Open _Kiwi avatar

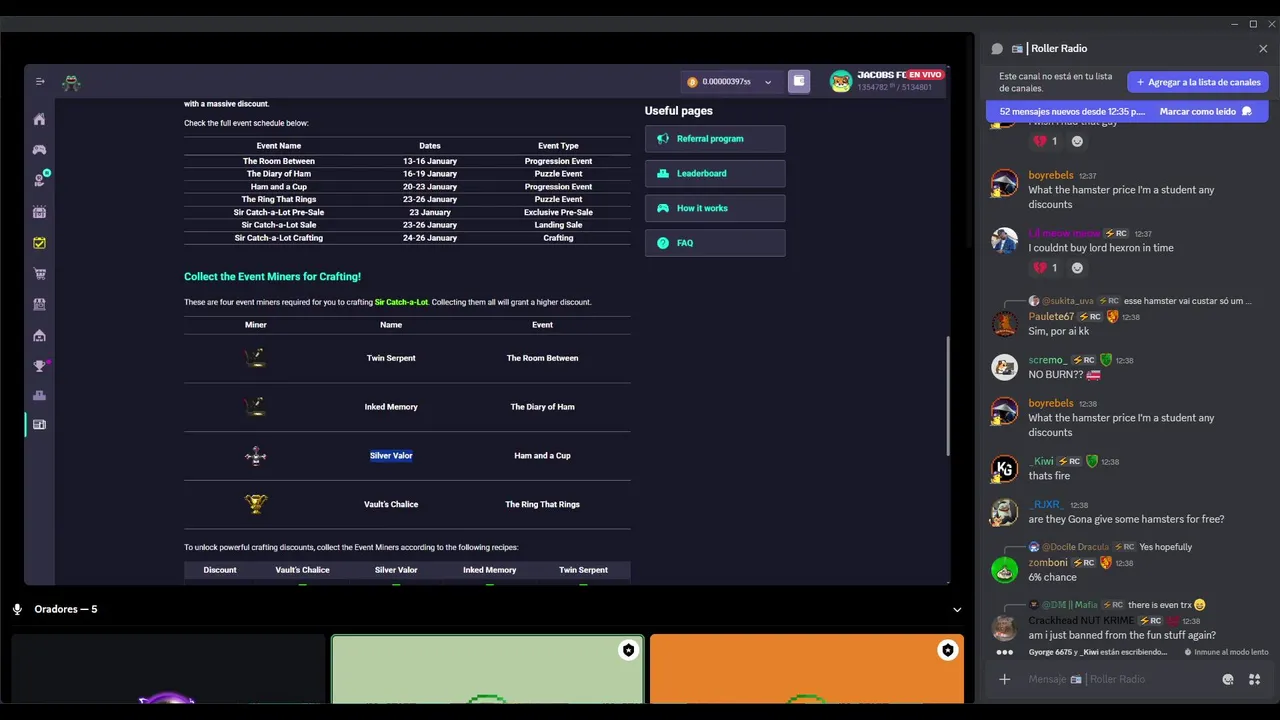(x=1004, y=469)
